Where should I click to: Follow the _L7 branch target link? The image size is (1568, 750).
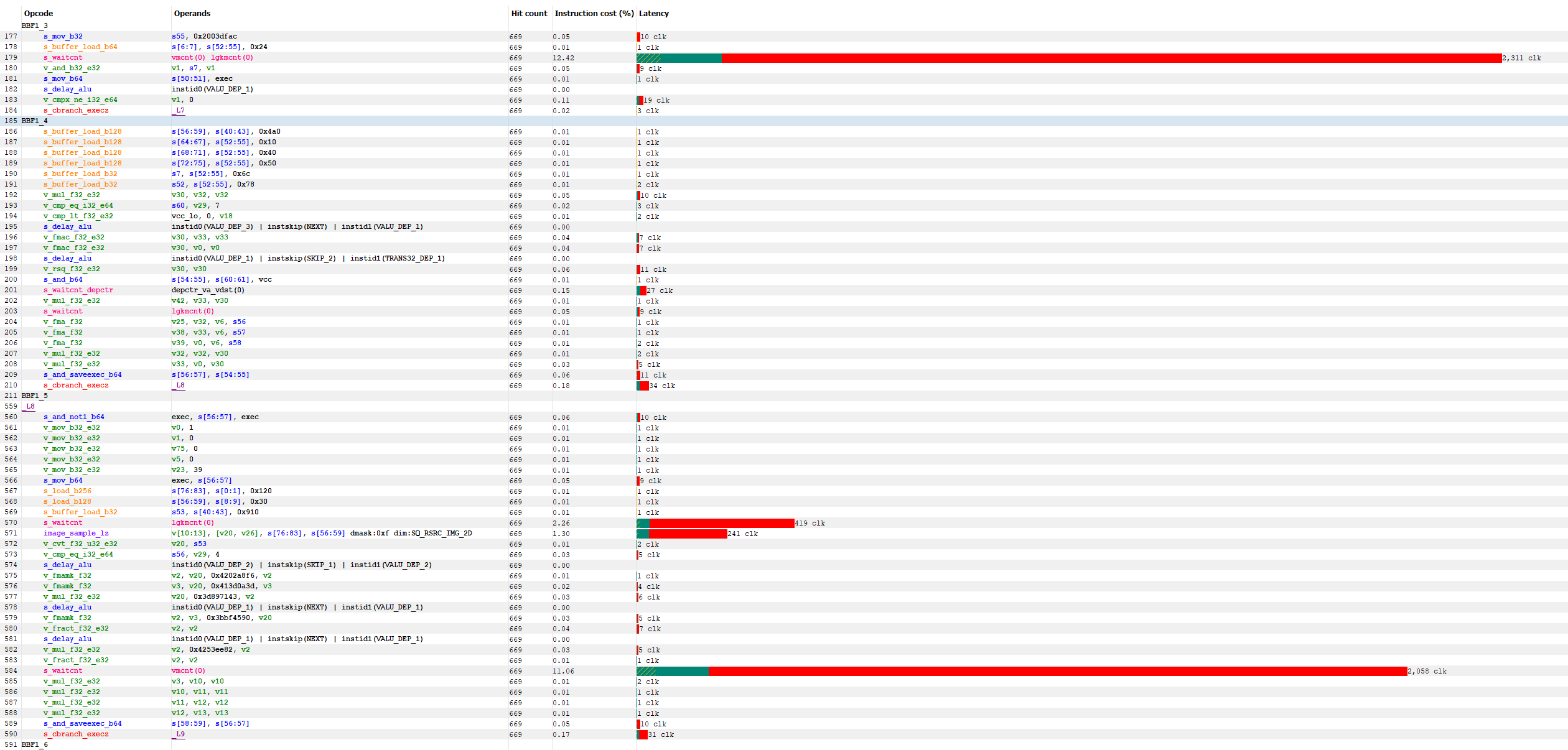pos(179,110)
